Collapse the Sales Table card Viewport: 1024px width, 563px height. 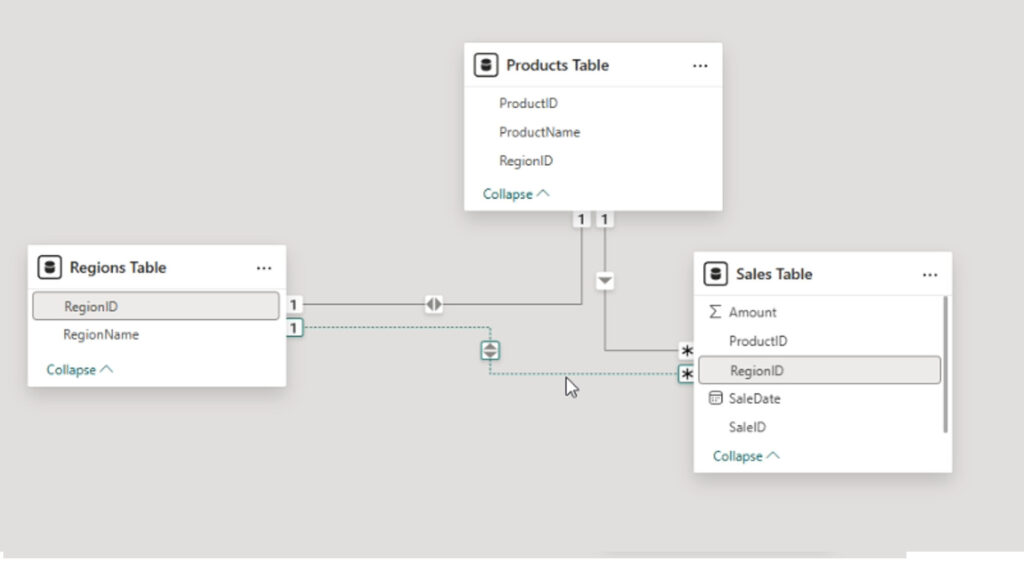click(x=746, y=456)
